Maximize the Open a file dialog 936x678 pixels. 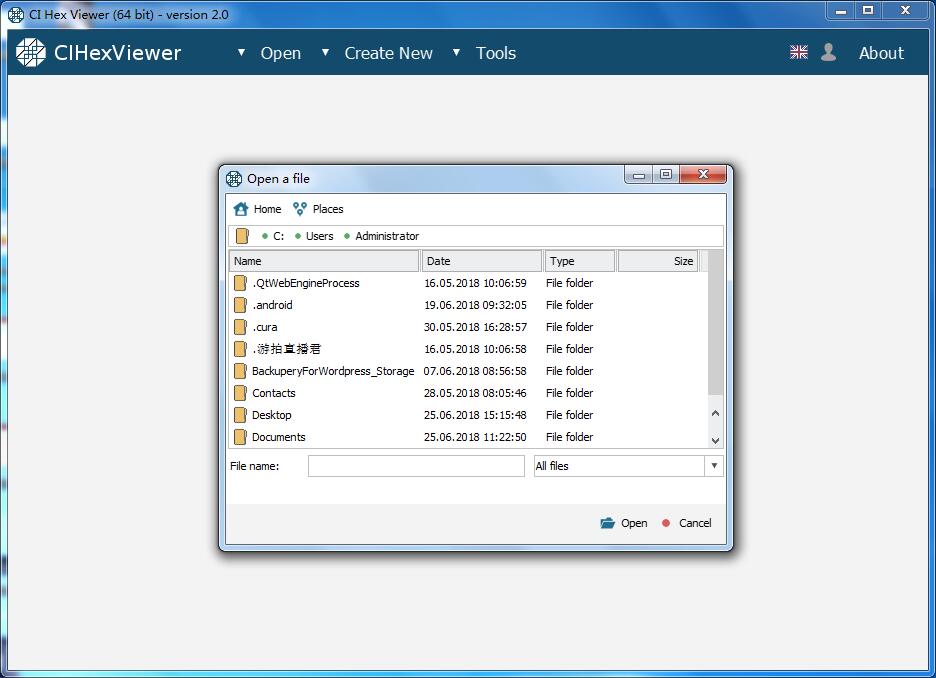666,174
